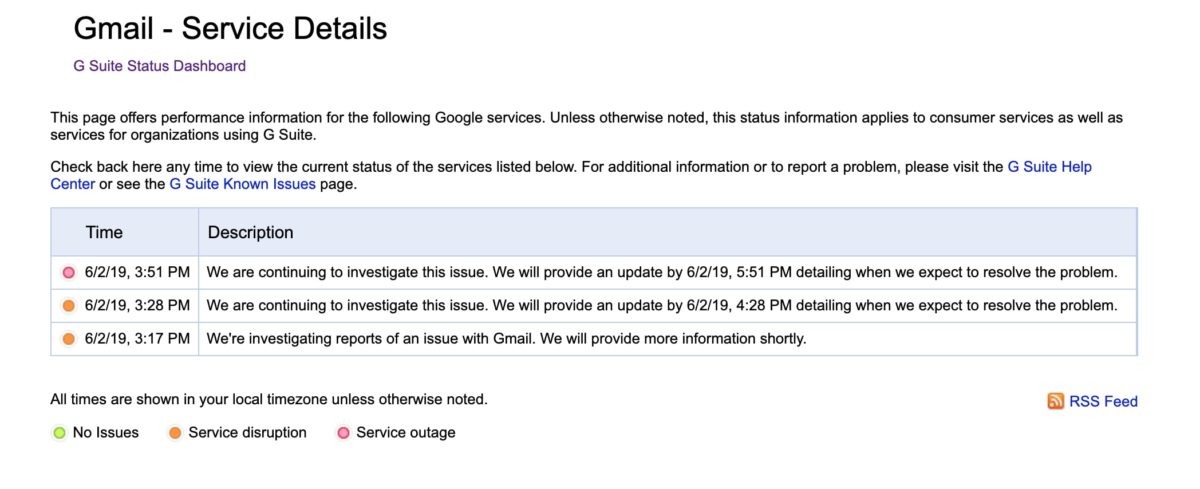Click the orange Service disruption legend dot

pos(175,433)
